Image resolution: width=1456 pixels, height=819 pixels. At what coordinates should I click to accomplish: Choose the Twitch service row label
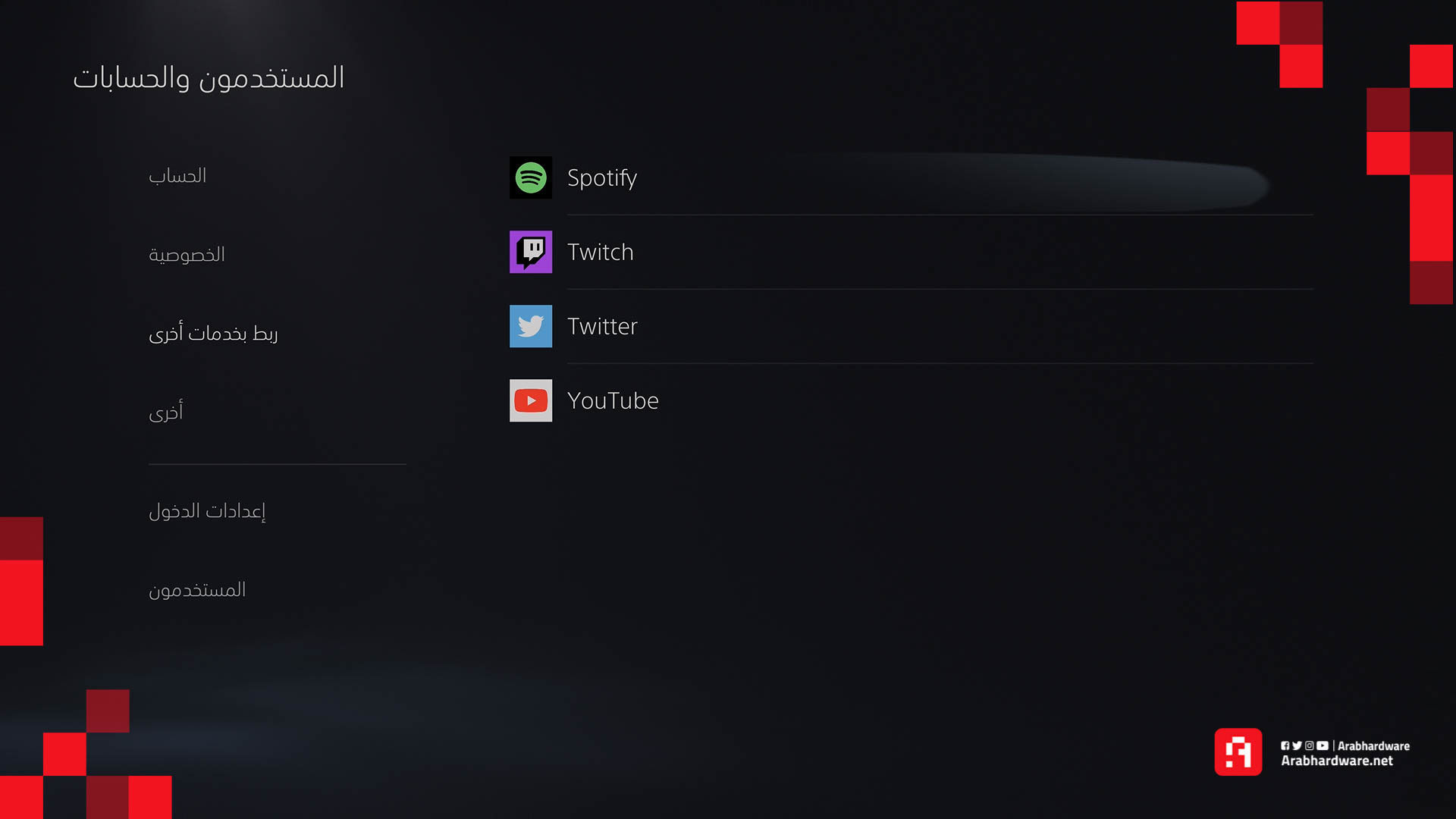(601, 252)
